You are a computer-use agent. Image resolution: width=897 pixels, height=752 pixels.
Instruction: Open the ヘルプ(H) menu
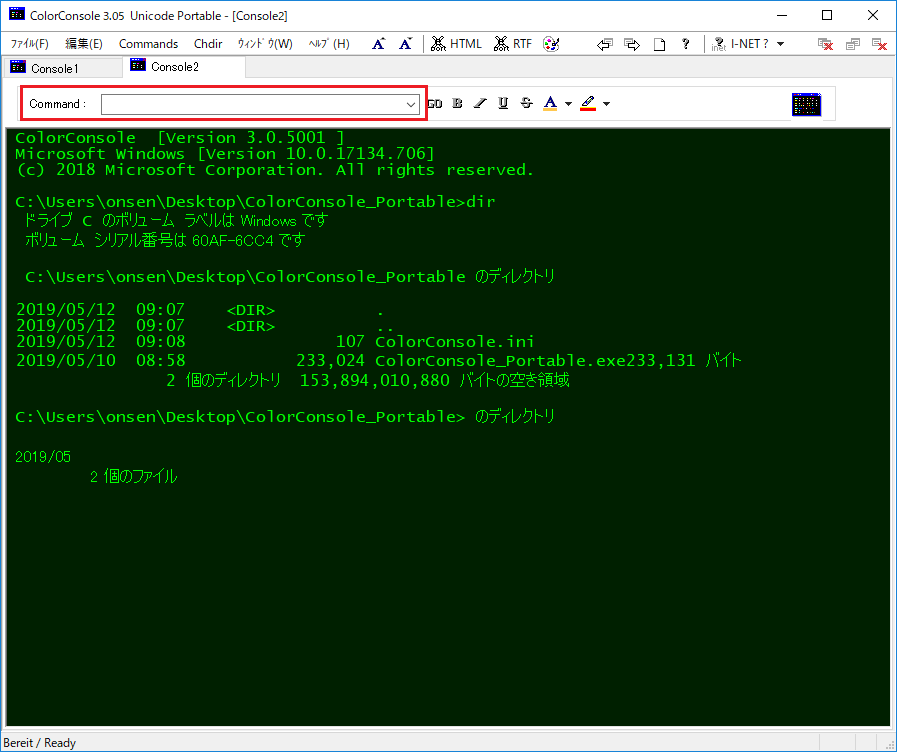pos(329,44)
